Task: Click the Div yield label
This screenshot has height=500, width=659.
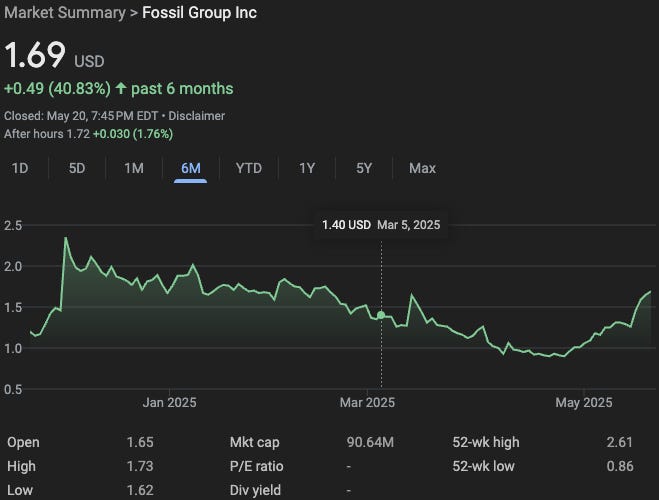Action: pos(255,490)
